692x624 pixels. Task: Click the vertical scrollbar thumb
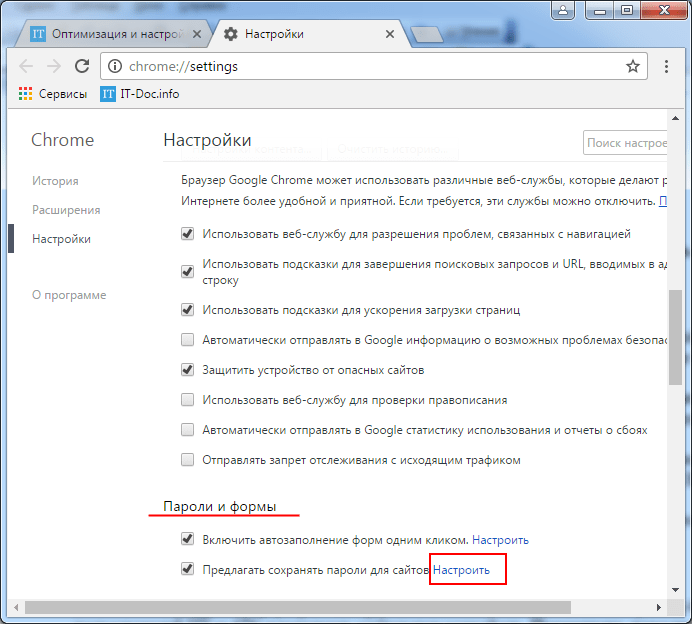[x=675, y=337]
